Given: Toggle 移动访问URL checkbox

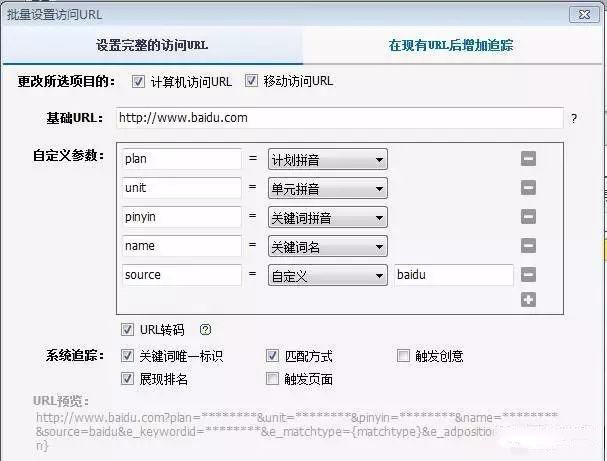Looking at the screenshot, I should click(251, 81).
